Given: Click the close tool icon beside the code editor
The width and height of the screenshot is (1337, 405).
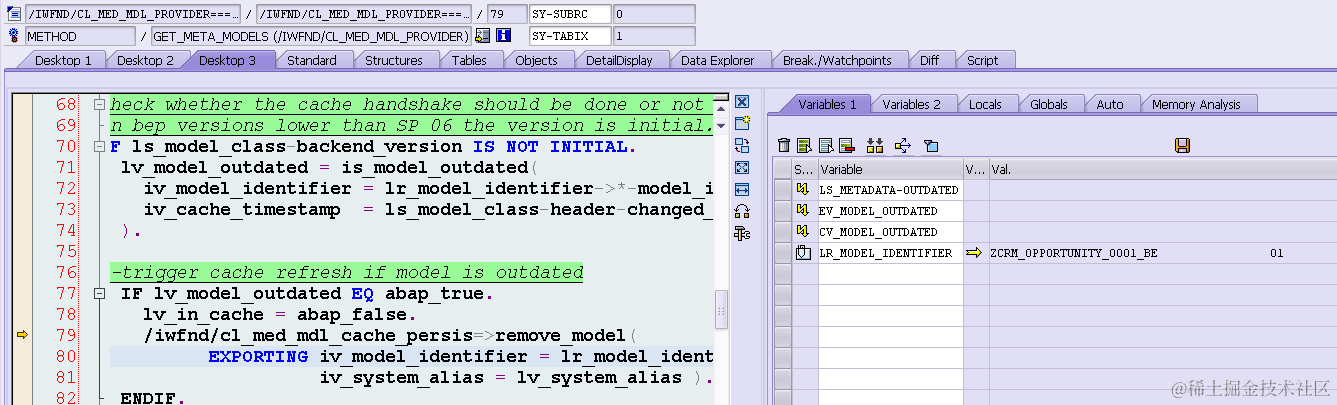Looking at the screenshot, I should (742, 102).
